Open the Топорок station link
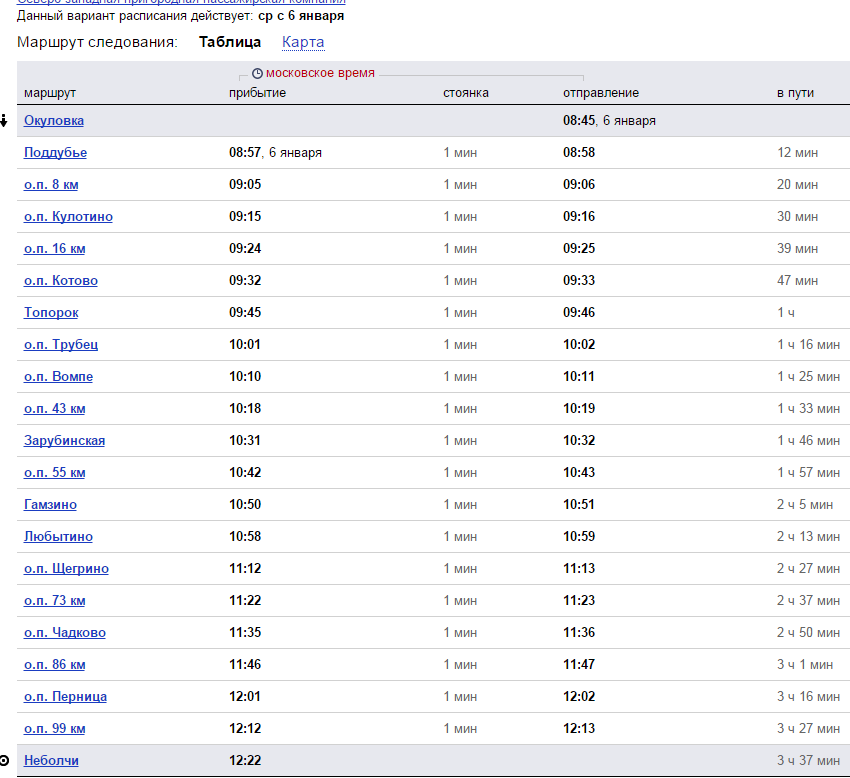This screenshot has width=850, height=778. (51, 313)
